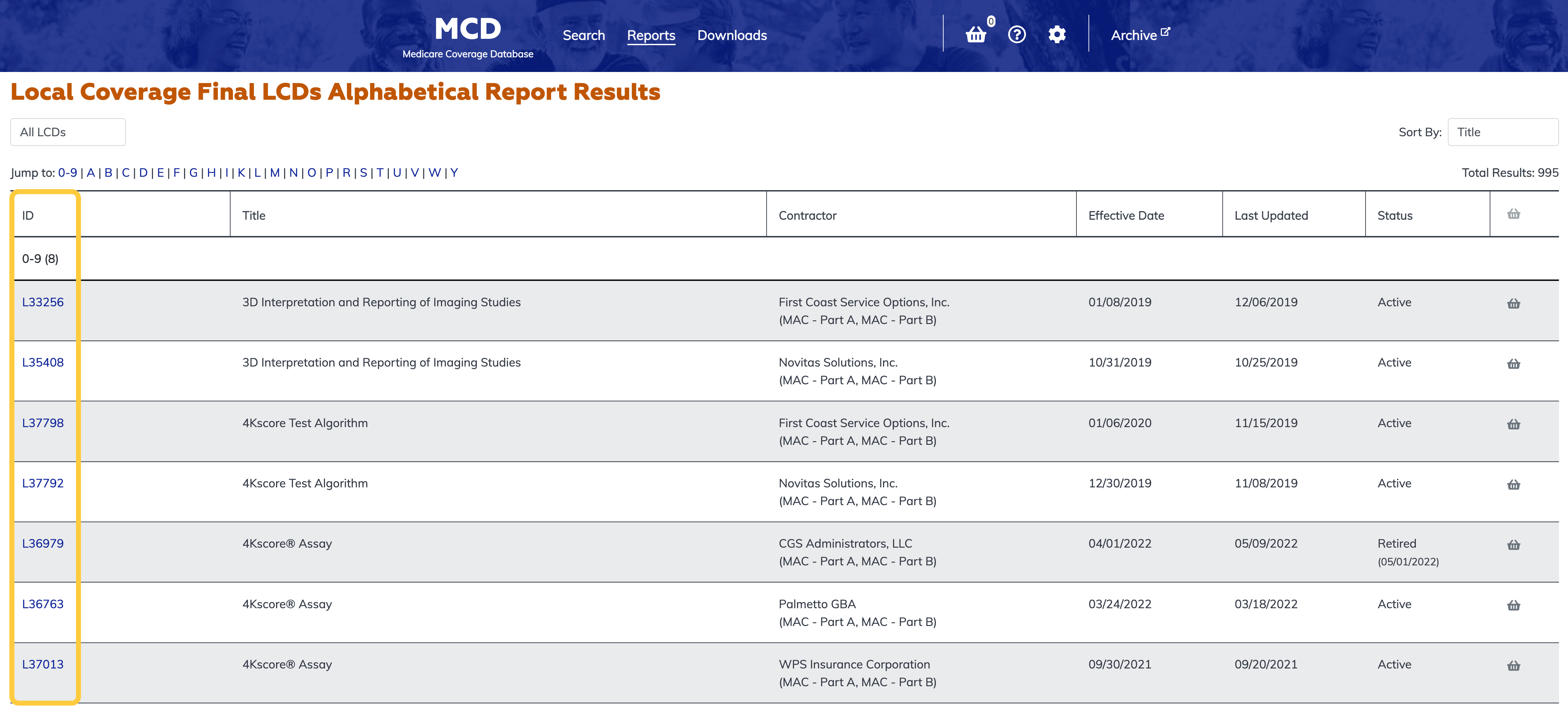
Task: Open the All LCDs filter dropdown
Action: click(x=68, y=132)
